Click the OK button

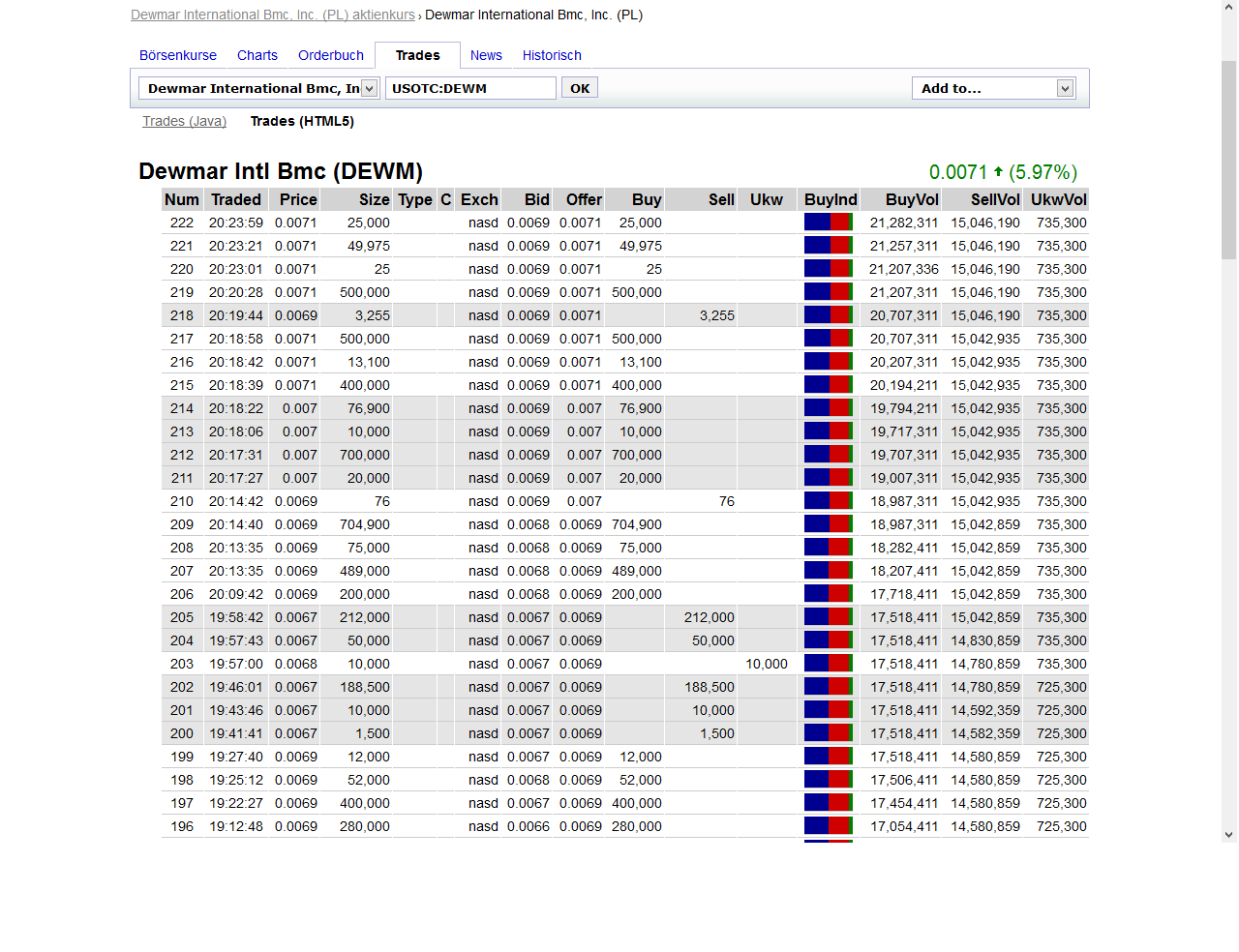click(580, 88)
